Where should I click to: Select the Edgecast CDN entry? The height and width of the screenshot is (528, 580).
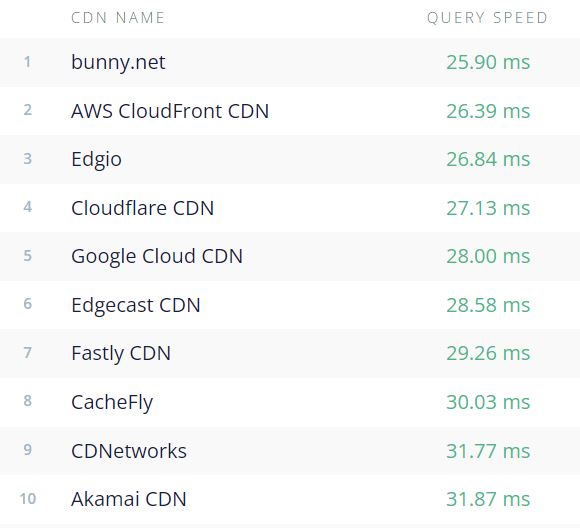click(x=136, y=306)
